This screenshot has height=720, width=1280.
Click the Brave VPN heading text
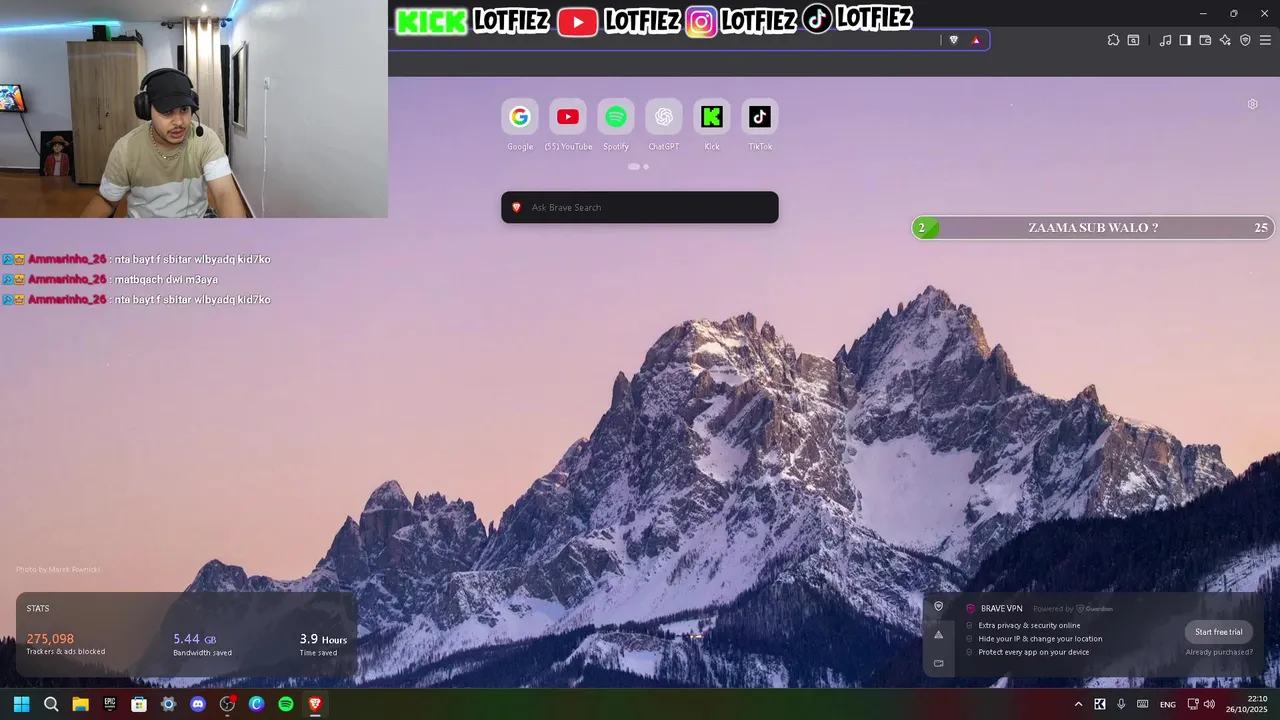coord(1001,608)
